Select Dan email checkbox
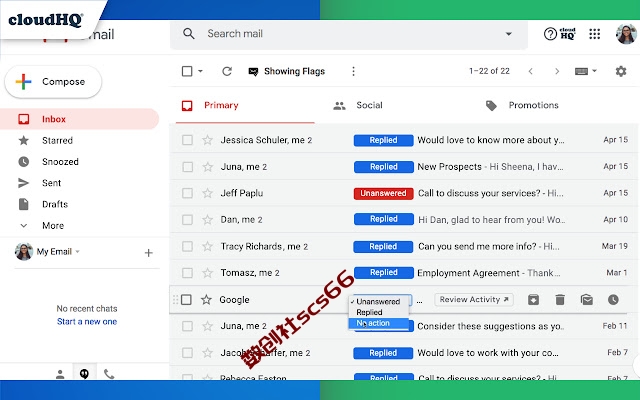 [187, 220]
